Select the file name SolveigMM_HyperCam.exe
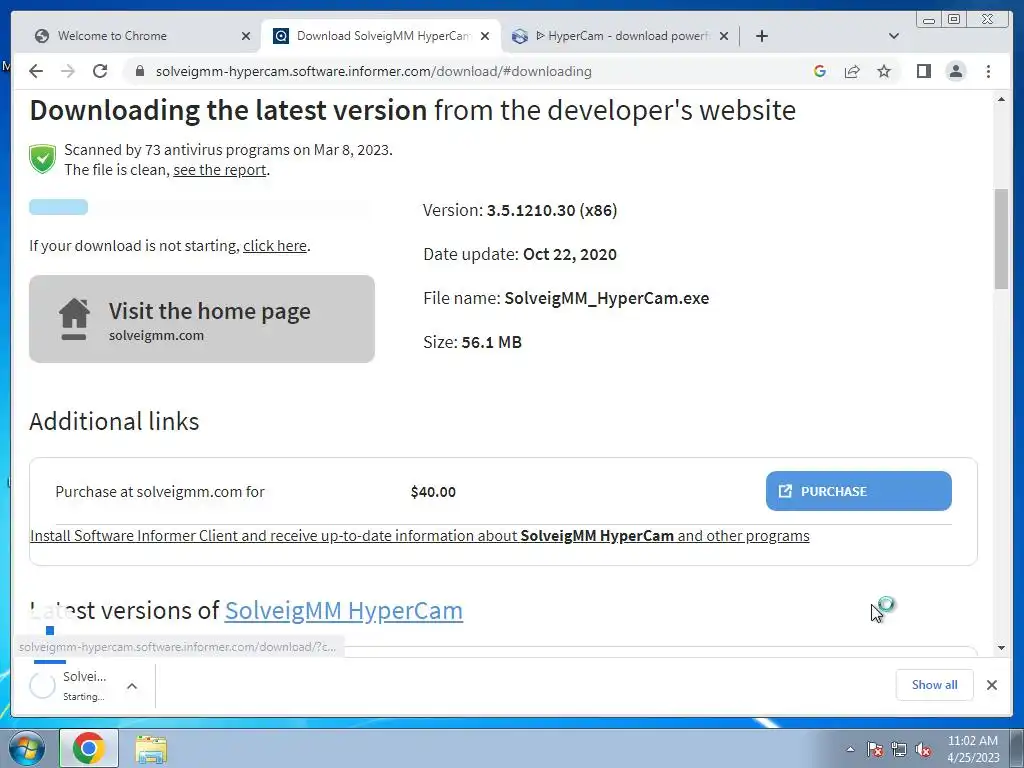1024x768 pixels. [607, 298]
